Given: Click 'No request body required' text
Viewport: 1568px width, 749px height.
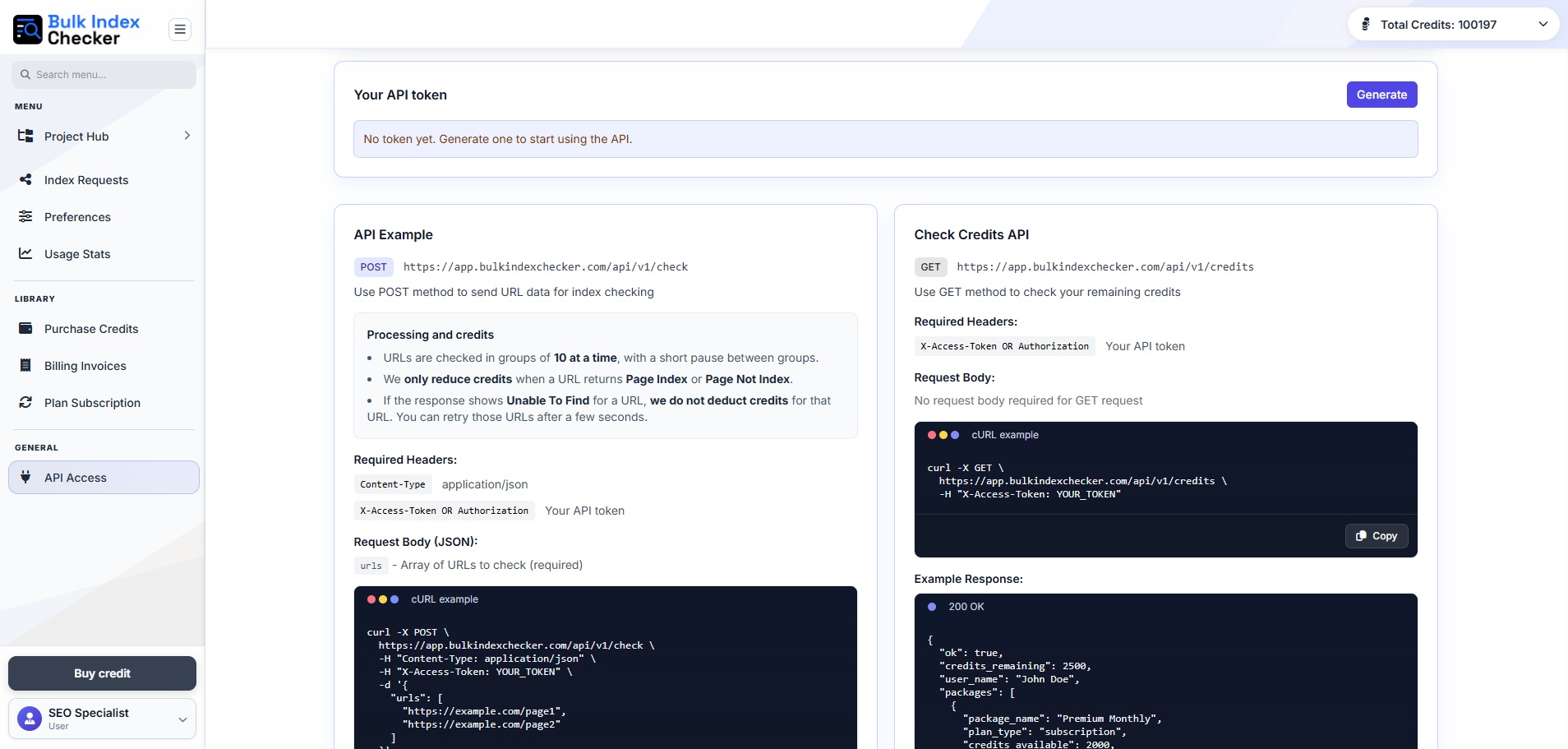Looking at the screenshot, I should pyautogui.click(x=1028, y=400).
